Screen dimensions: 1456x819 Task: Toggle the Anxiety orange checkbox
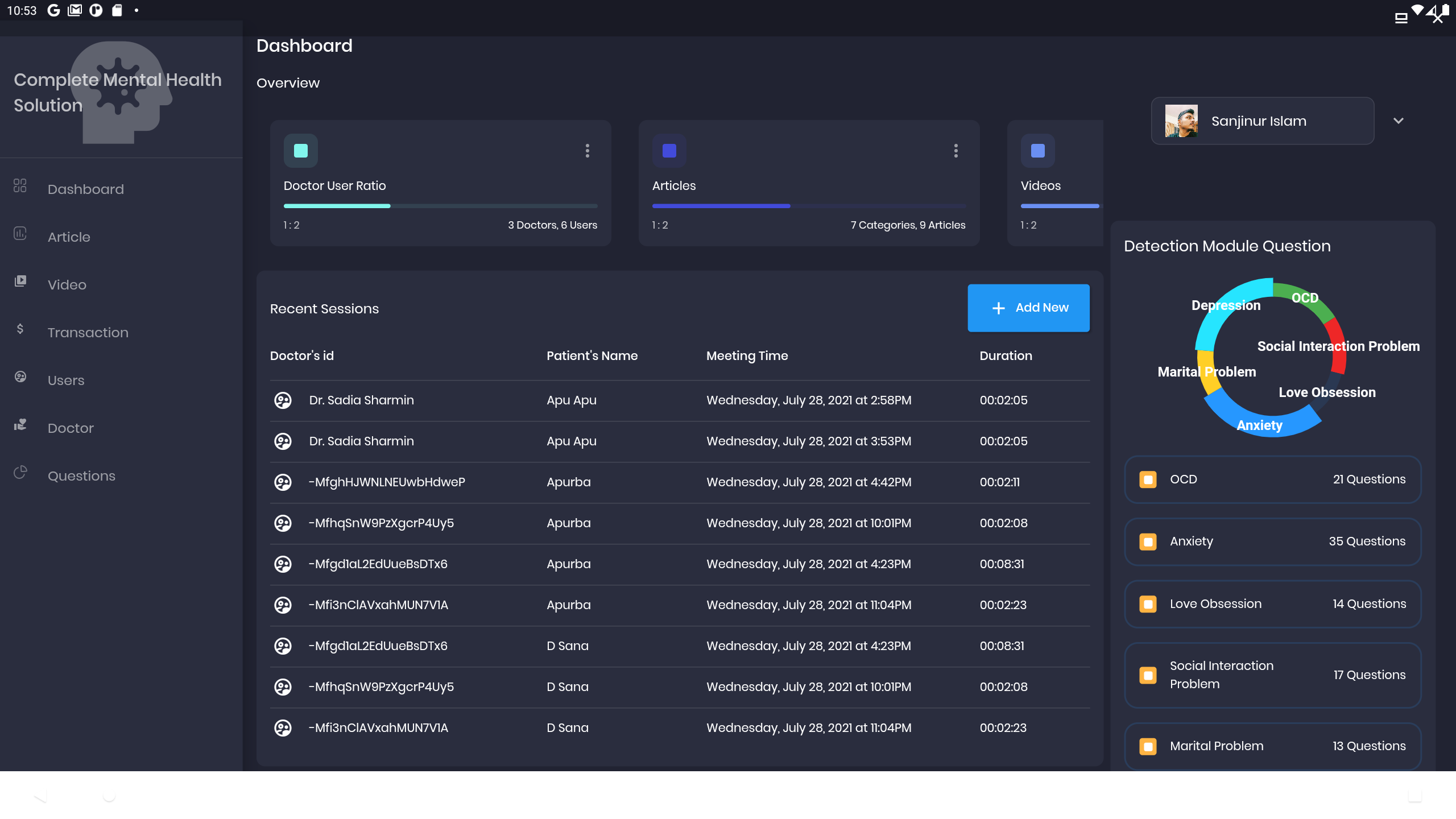pyautogui.click(x=1148, y=541)
